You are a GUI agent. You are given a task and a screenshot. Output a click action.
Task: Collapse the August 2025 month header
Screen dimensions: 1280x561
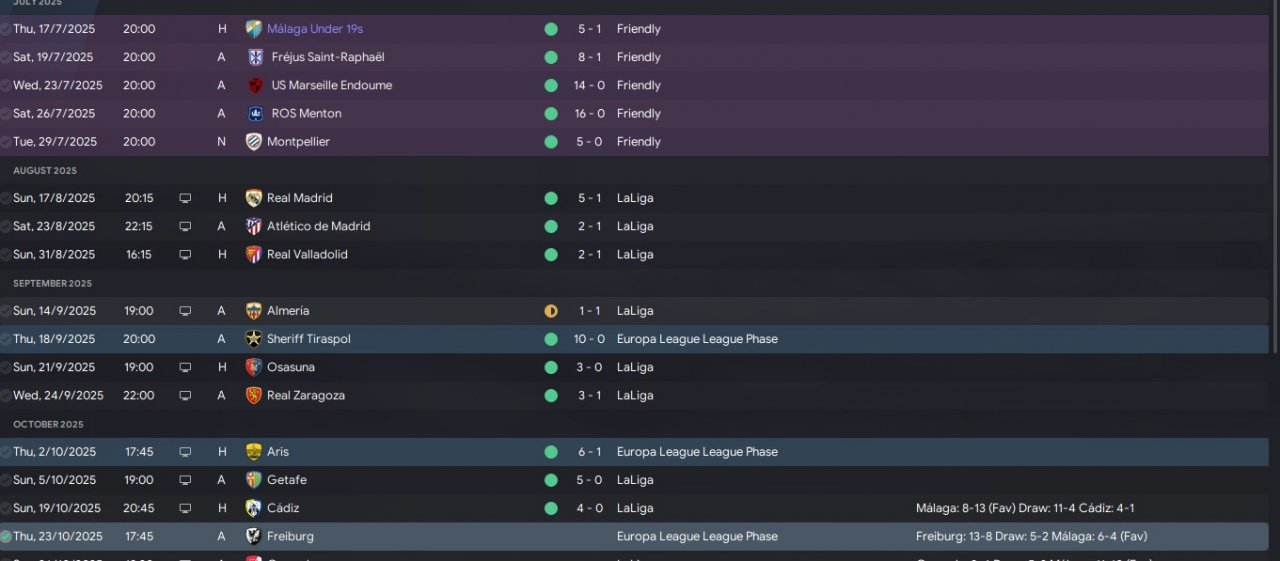[45, 171]
